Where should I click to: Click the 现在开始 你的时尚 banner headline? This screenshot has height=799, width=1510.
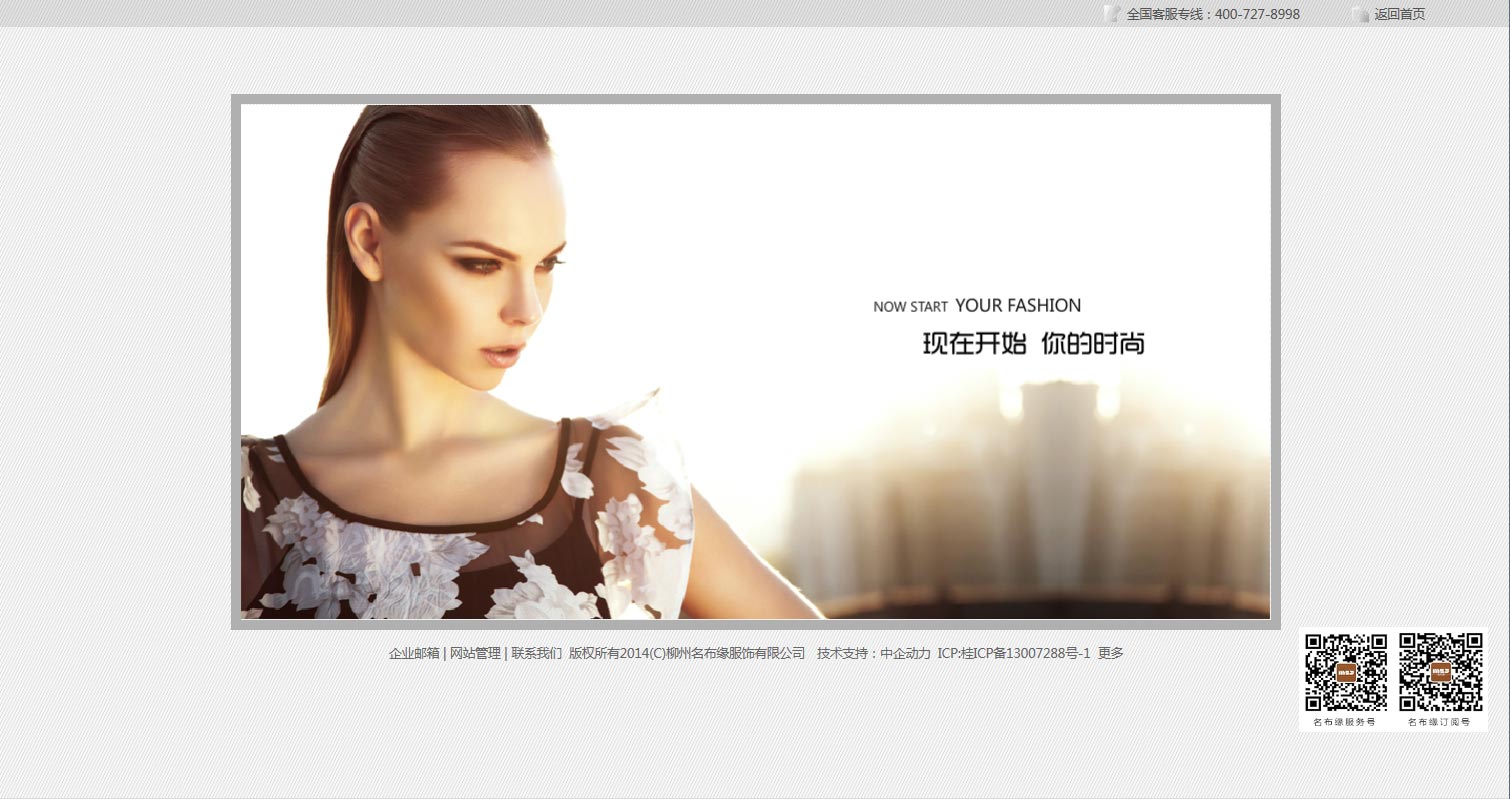1033,344
